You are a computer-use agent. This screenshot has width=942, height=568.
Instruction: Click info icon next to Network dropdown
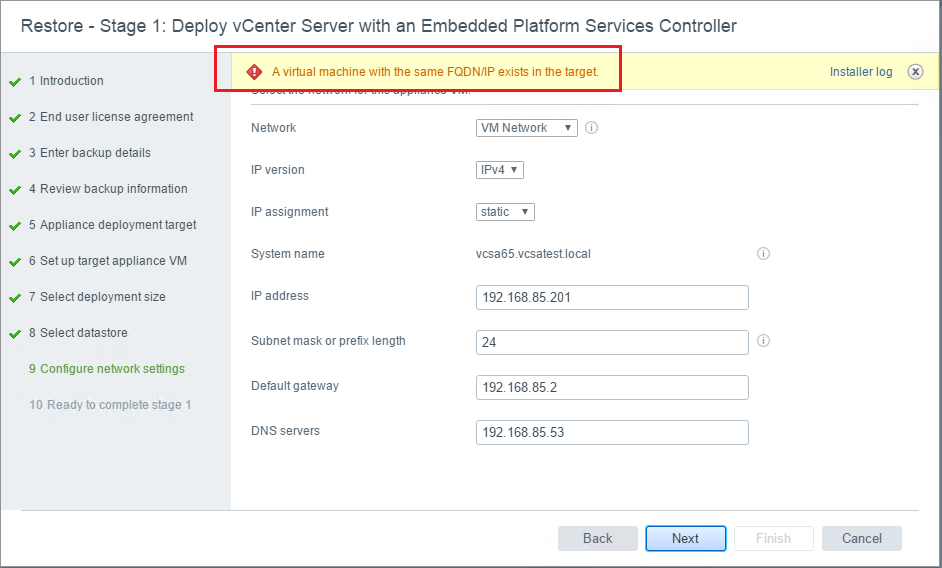click(591, 128)
